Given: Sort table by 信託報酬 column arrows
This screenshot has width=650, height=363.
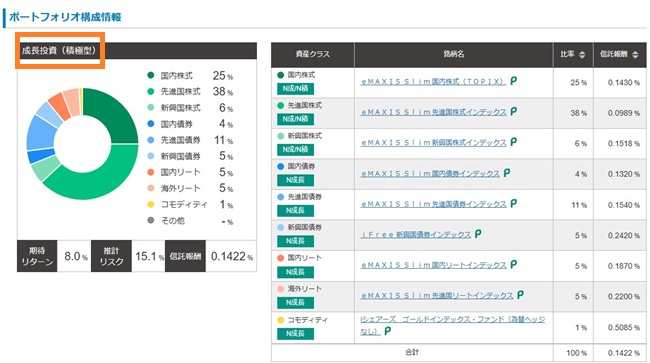Looking at the screenshot, I should coord(635,54).
